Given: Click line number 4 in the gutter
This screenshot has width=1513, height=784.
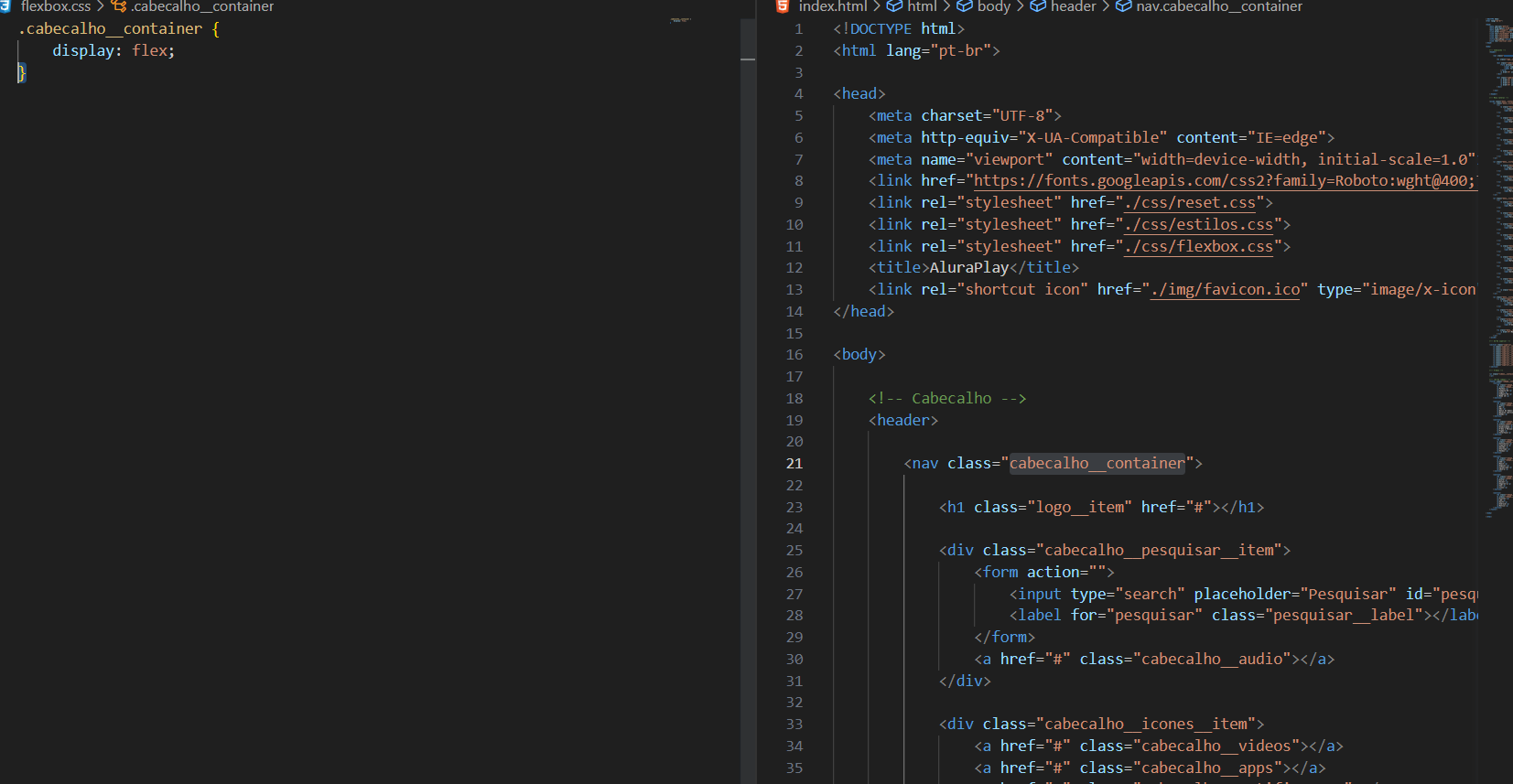Looking at the screenshot, I should pyautogui.click(x=798, y=94).
